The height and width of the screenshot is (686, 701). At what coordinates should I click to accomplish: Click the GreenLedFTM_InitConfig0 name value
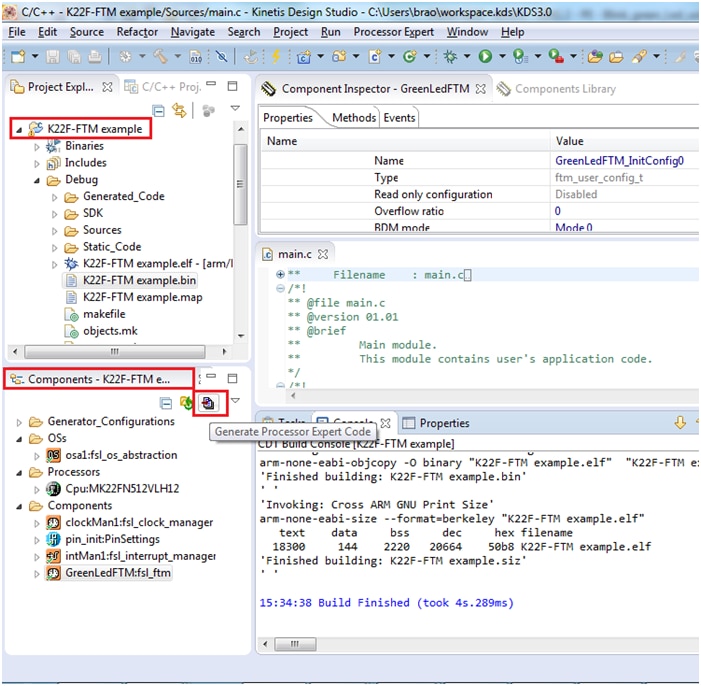619,161
